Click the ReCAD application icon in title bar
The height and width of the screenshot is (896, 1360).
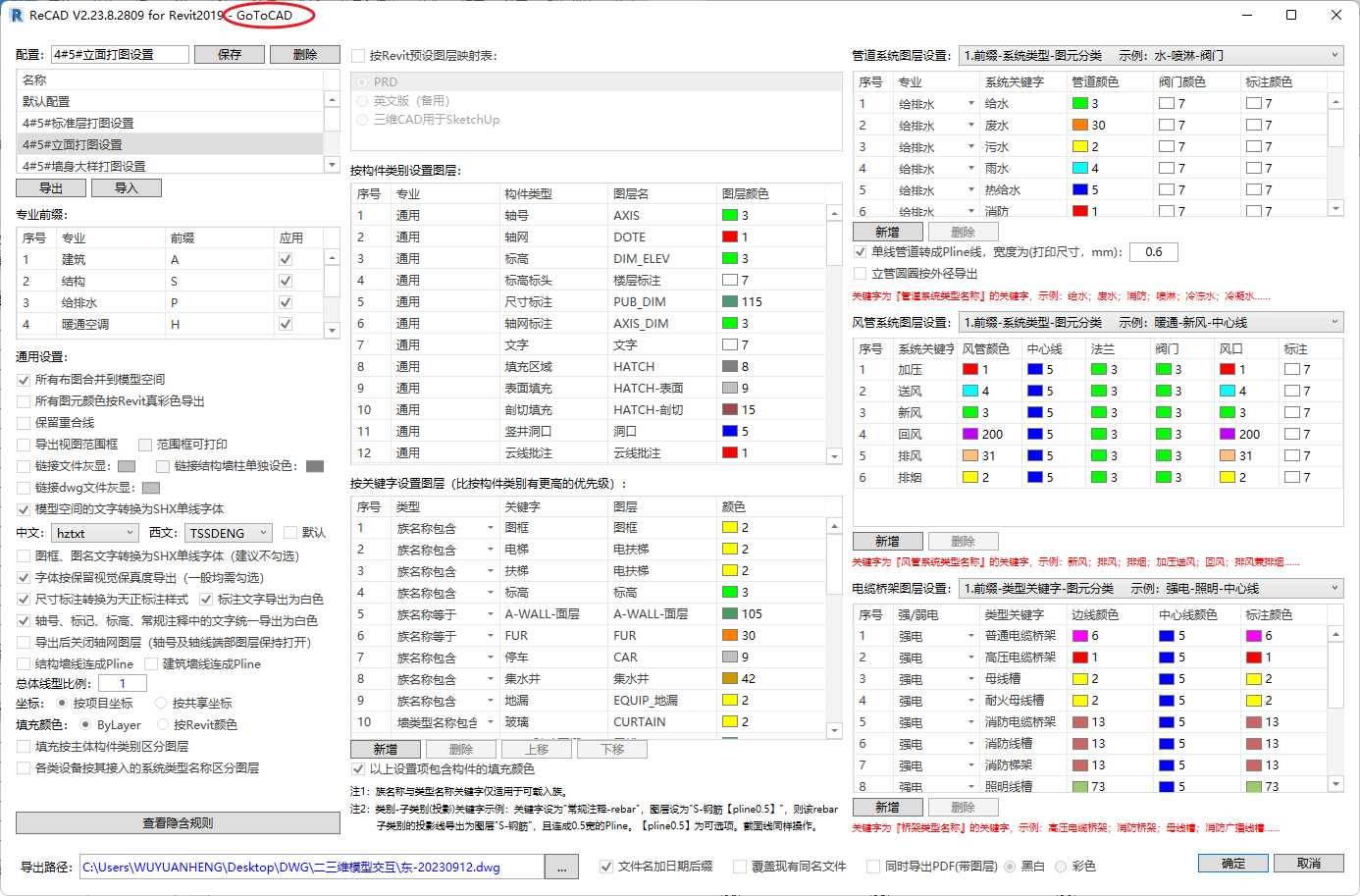click(x=15, y=15)
